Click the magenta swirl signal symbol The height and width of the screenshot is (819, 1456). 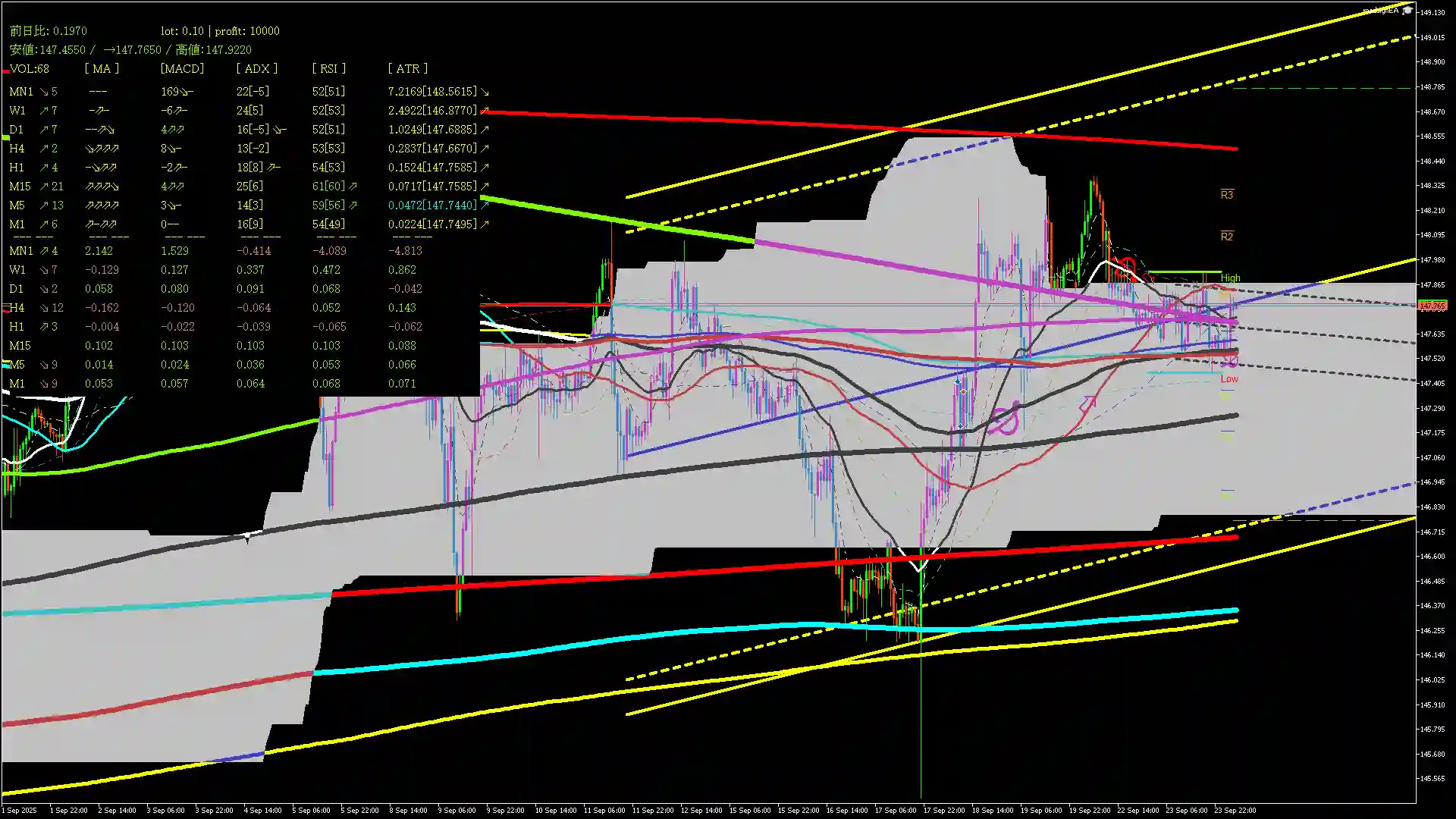click(x=1004, y=419)
